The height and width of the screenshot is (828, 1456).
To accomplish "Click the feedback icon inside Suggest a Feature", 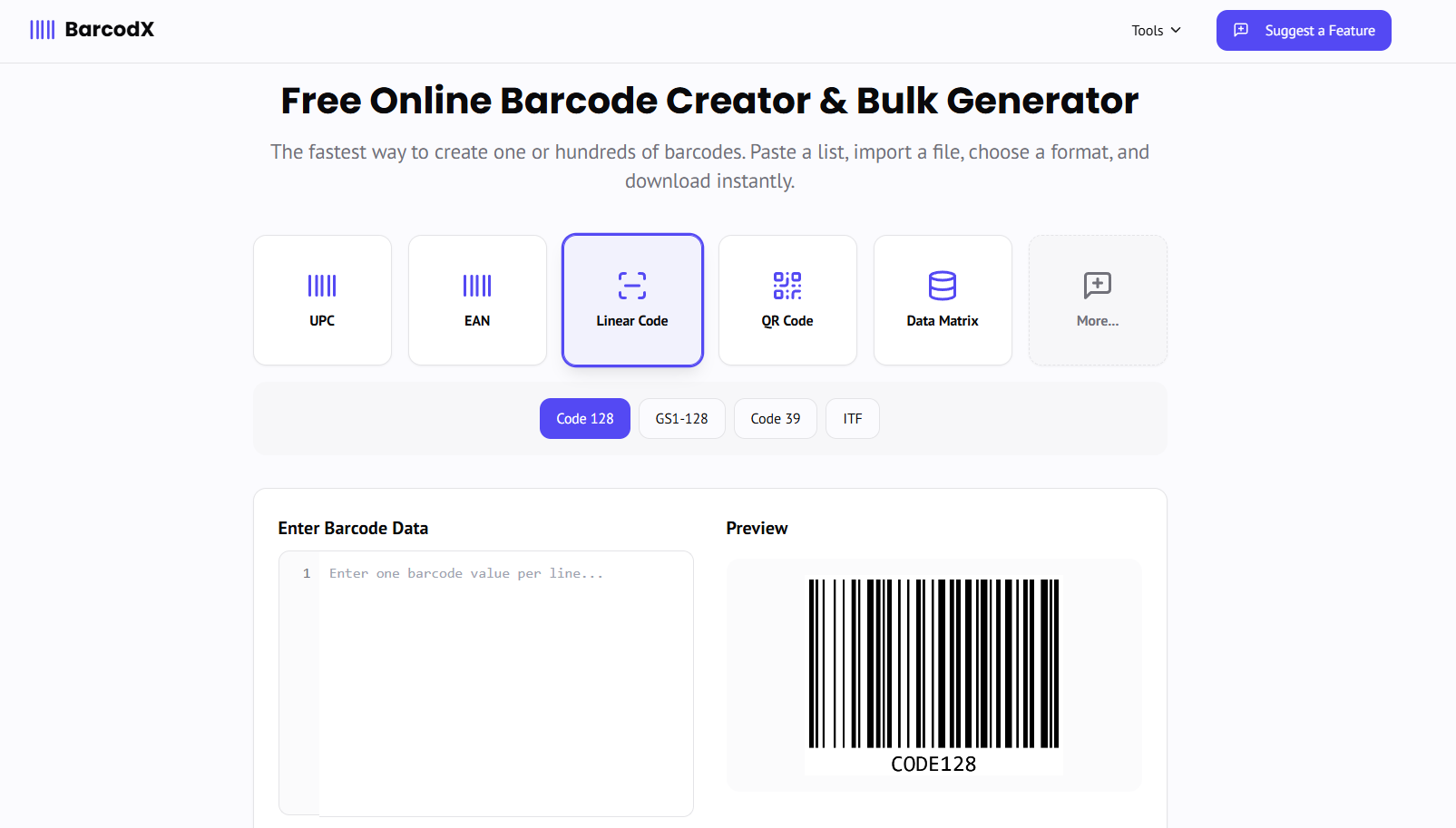I will [1241, 29].
